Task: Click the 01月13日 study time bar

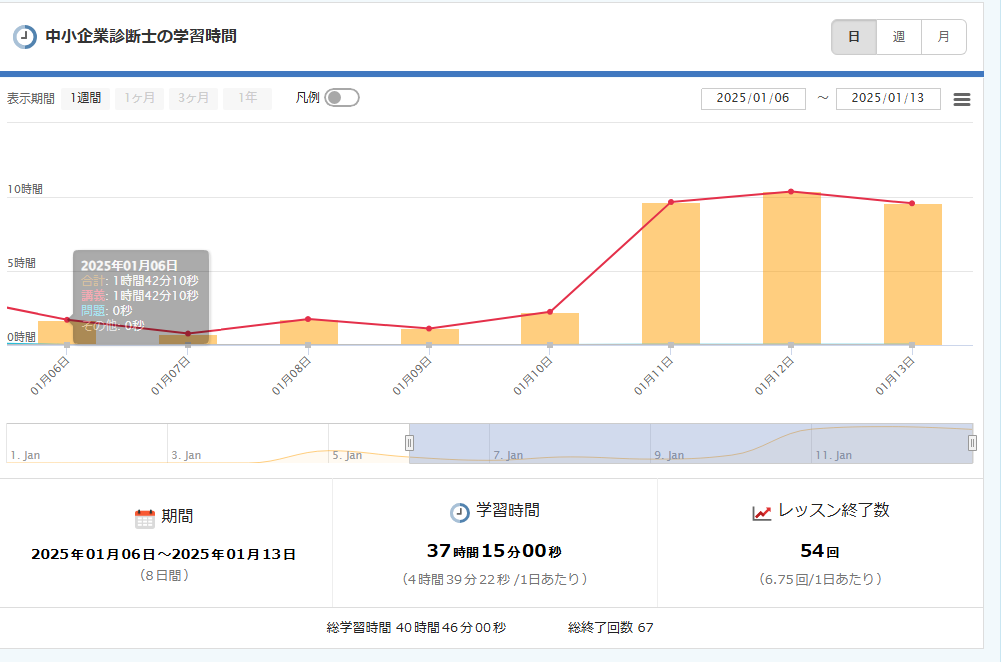Action: (x=913, y=275)
